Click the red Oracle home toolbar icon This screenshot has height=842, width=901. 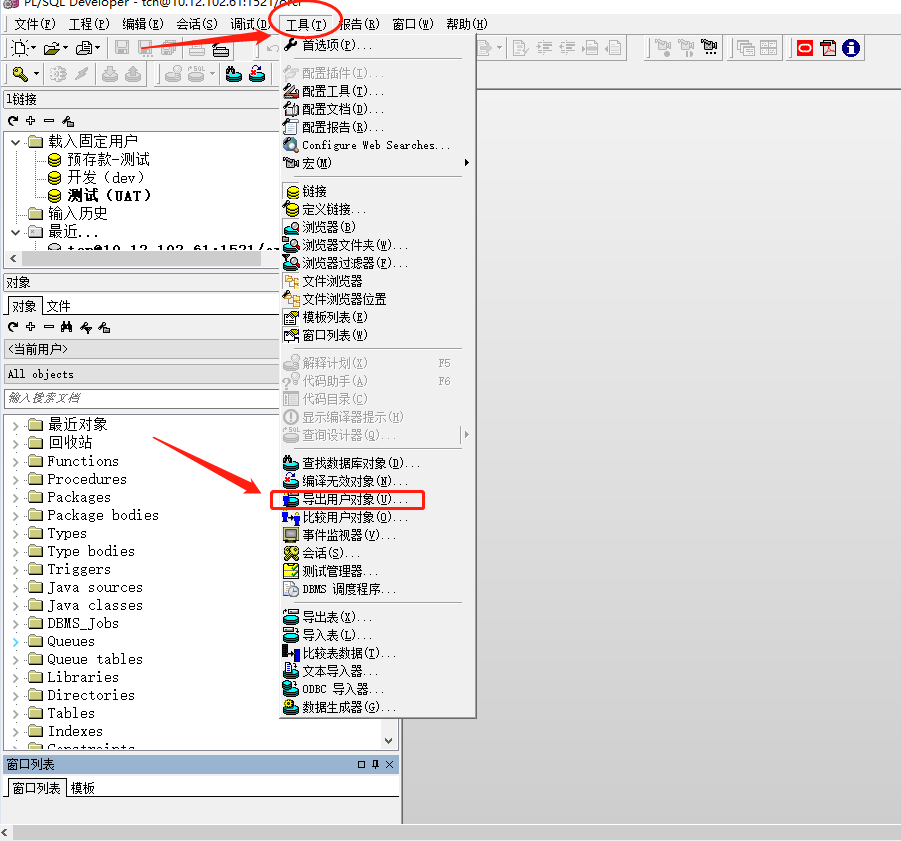coord(805,48)
